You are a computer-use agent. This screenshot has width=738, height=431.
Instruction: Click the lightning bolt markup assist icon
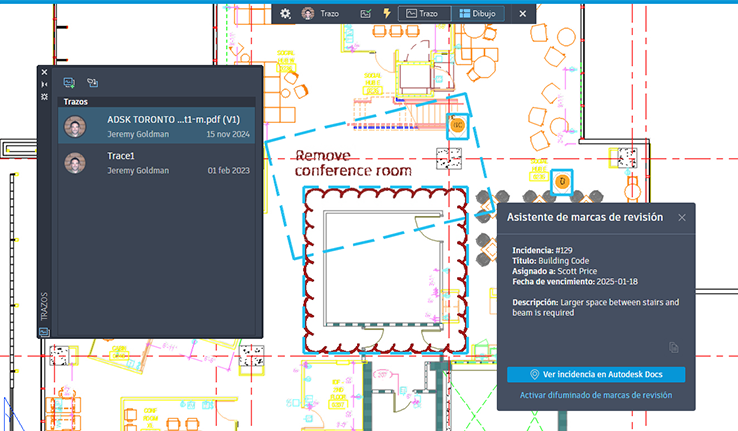(387, 13)
